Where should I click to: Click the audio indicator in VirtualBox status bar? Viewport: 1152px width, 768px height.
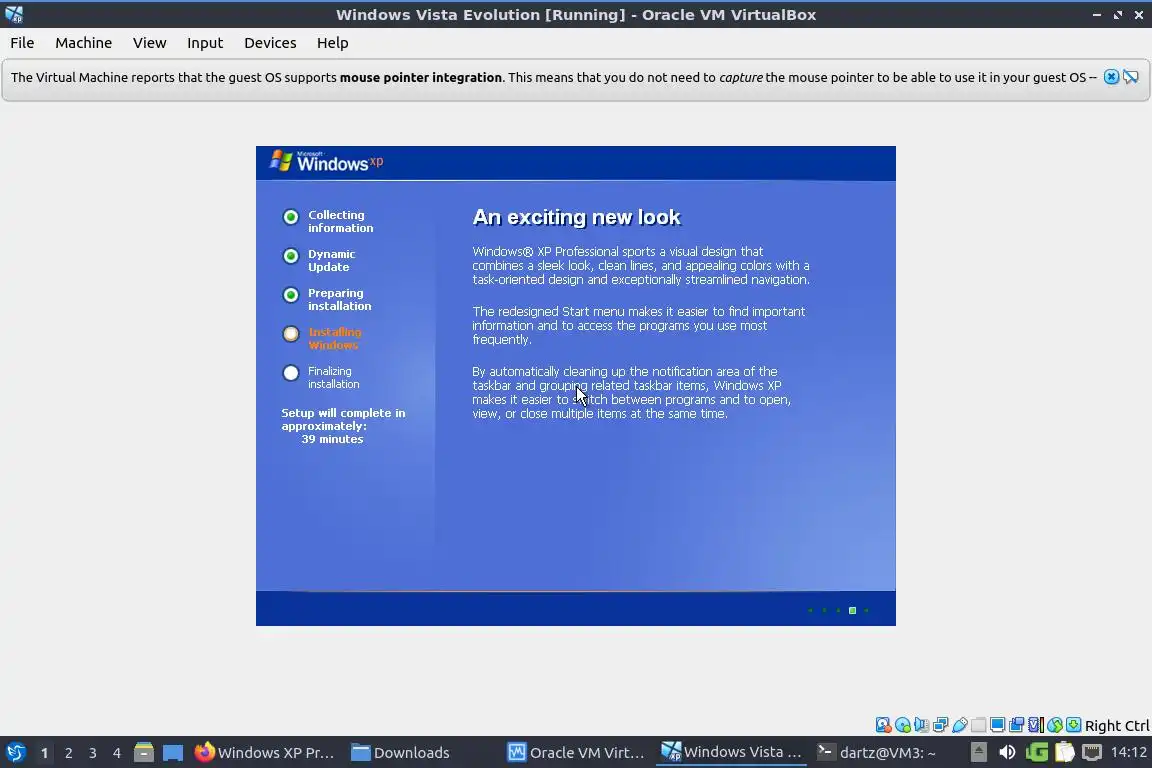(921, 725)
